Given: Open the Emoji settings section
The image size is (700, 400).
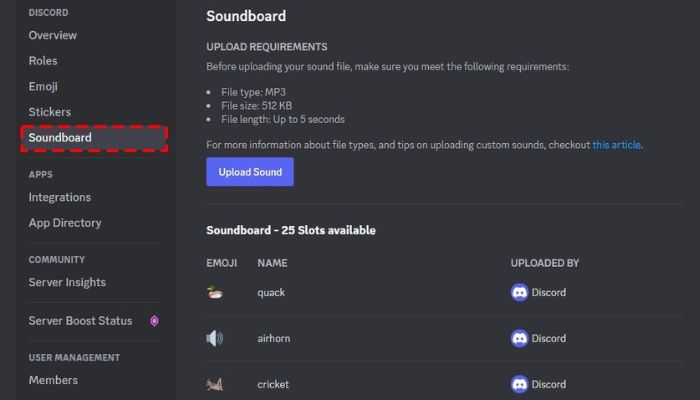Looking at the screenshot, I should (x=43, y=87).
